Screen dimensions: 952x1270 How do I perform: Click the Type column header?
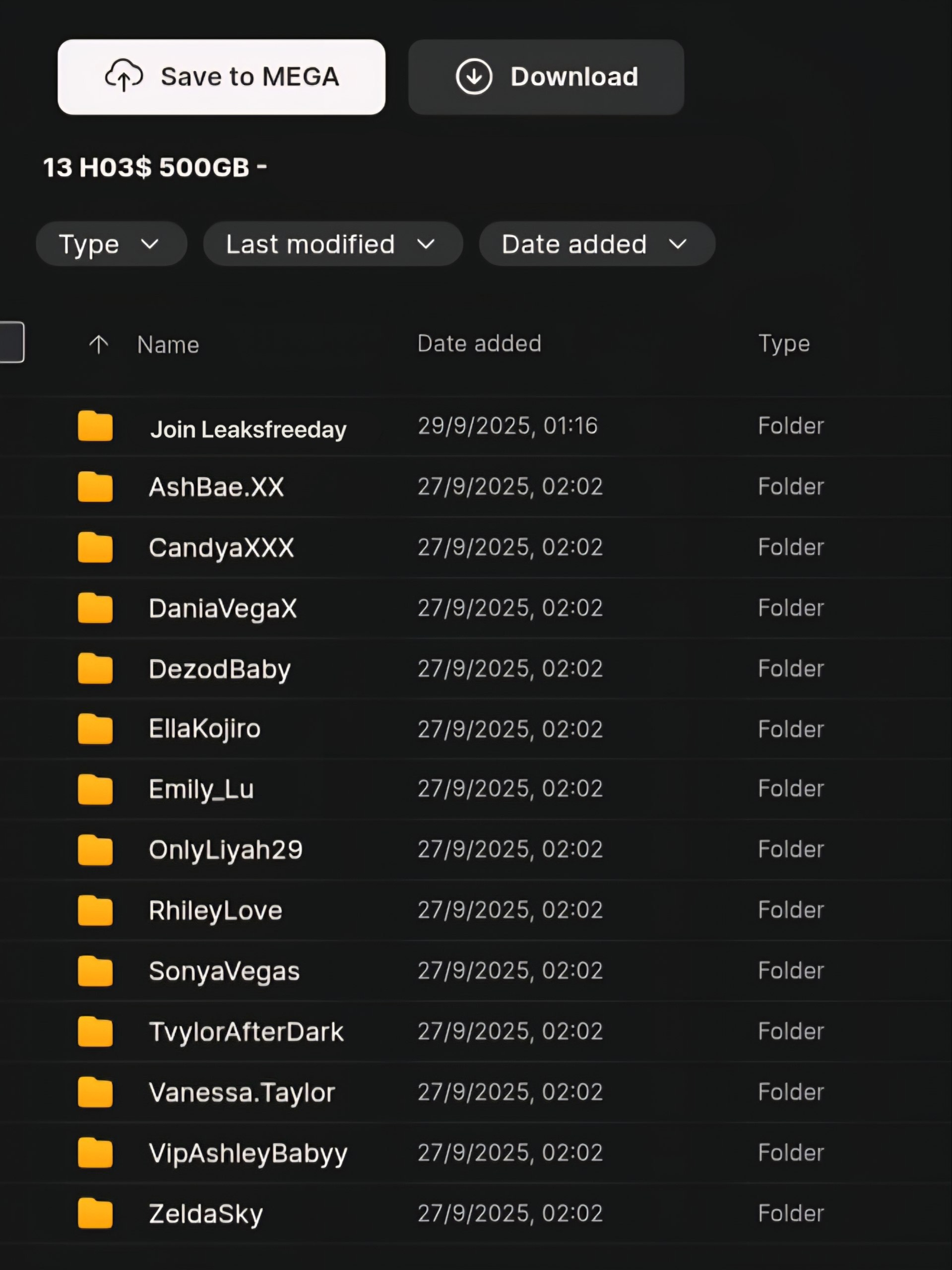point(784,344)
